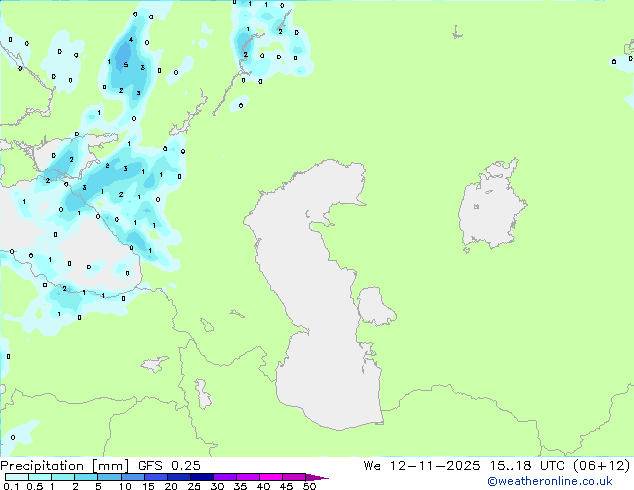Image resolution: width=634 pixels, height=490 pixels.
Task: Click the 0.5–1 mm legend color box
Action: [40, 477]
